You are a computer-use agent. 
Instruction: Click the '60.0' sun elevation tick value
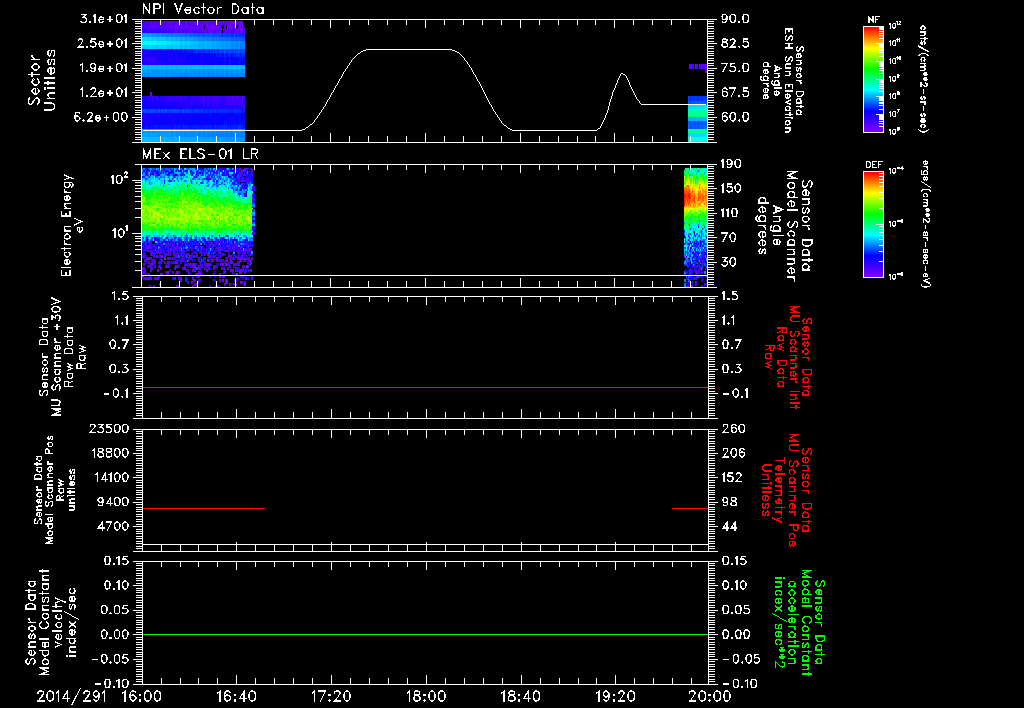click(x=735, y=118)
